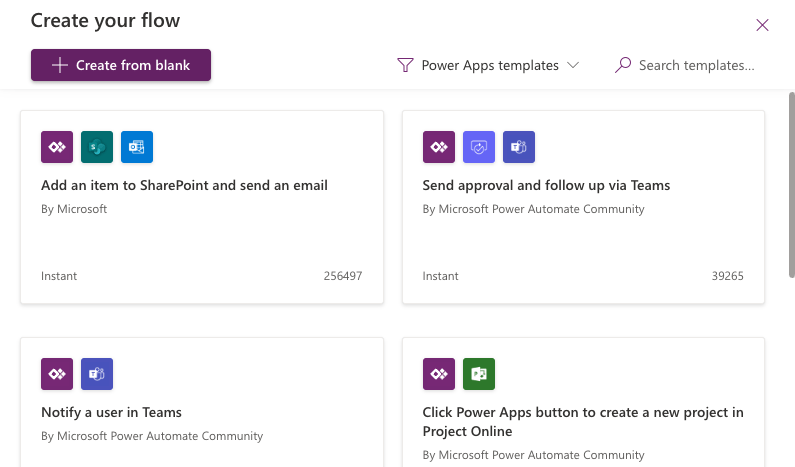Click the Power Apps icon on Notify a user card
The image size is (795, 467).
coord(57,374)
